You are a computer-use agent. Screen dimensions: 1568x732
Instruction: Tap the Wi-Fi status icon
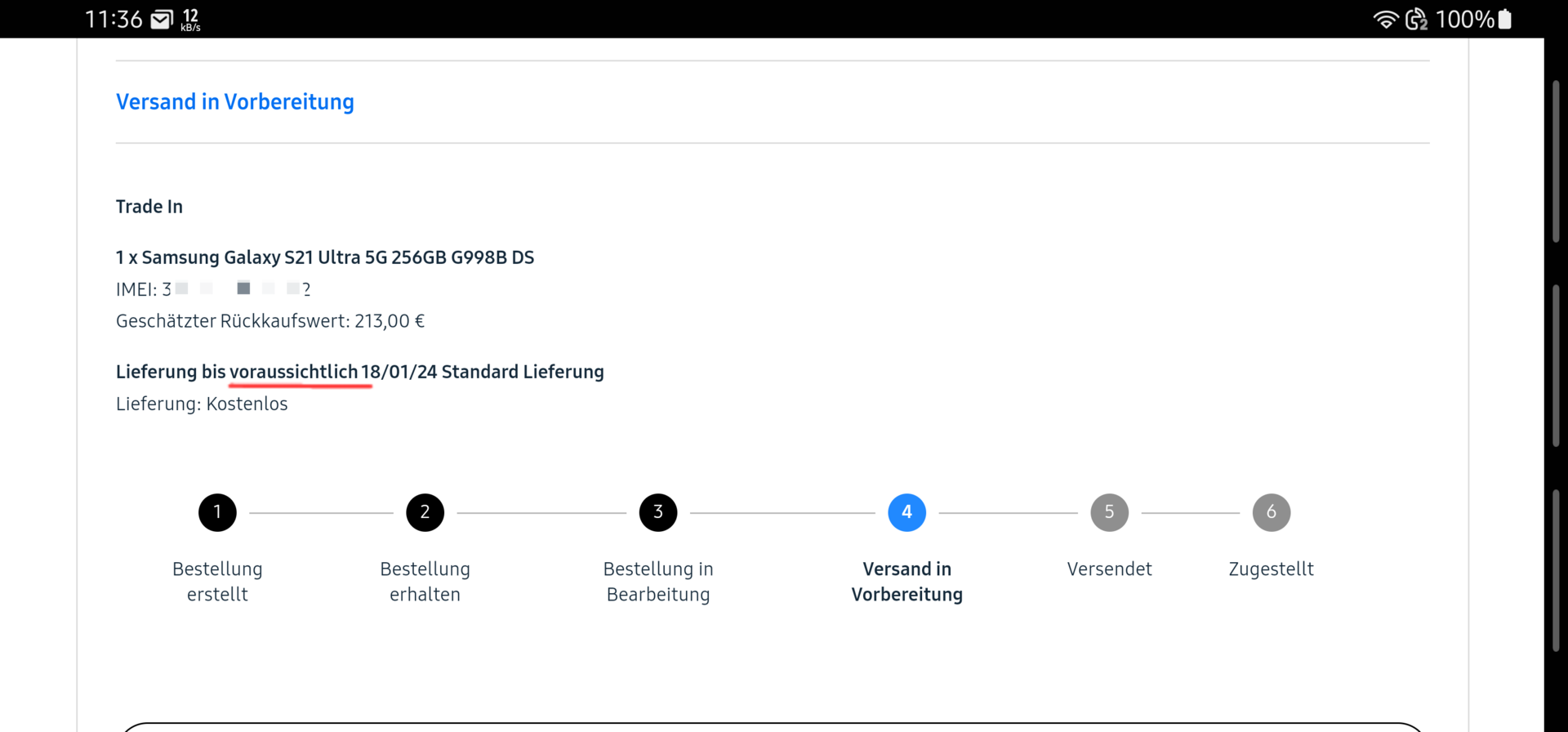pos(1385,20)
